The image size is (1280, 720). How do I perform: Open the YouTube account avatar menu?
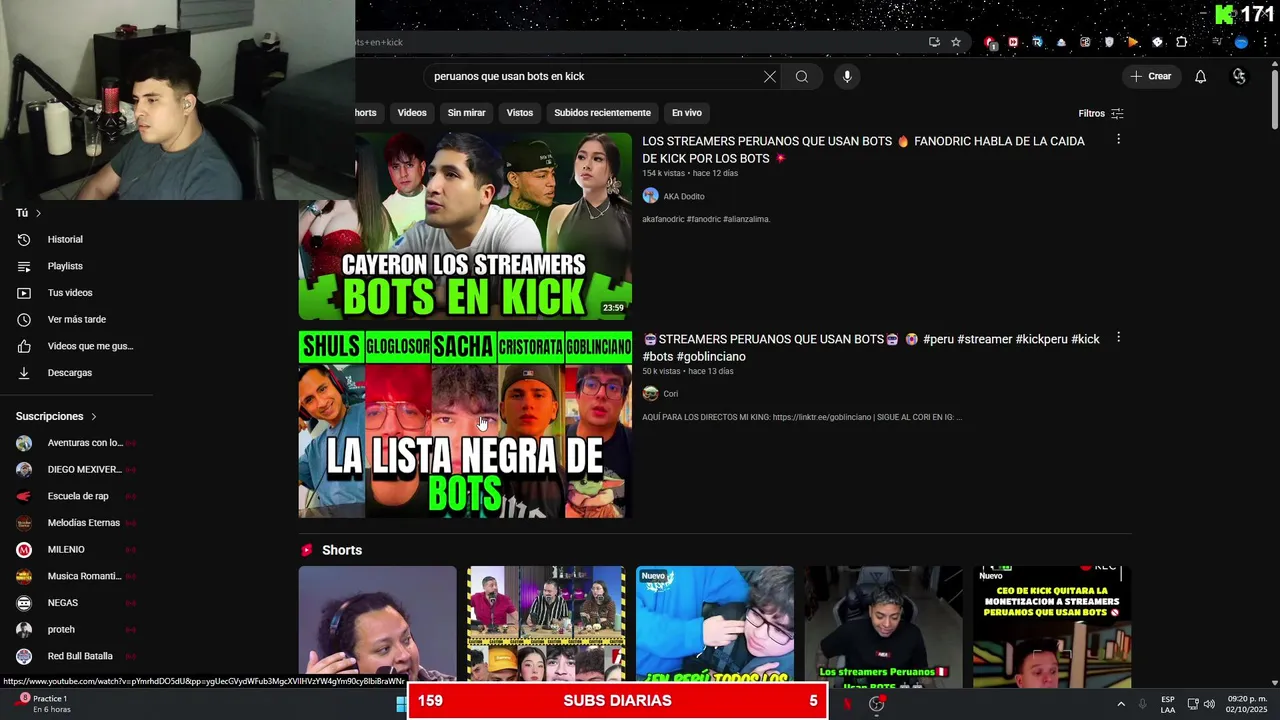click(1240, 77)
